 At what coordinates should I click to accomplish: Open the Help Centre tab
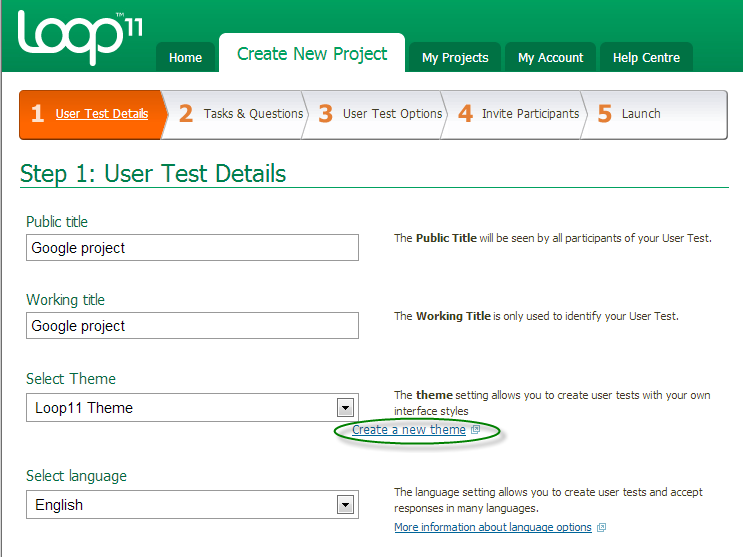[x=646, y=57]
